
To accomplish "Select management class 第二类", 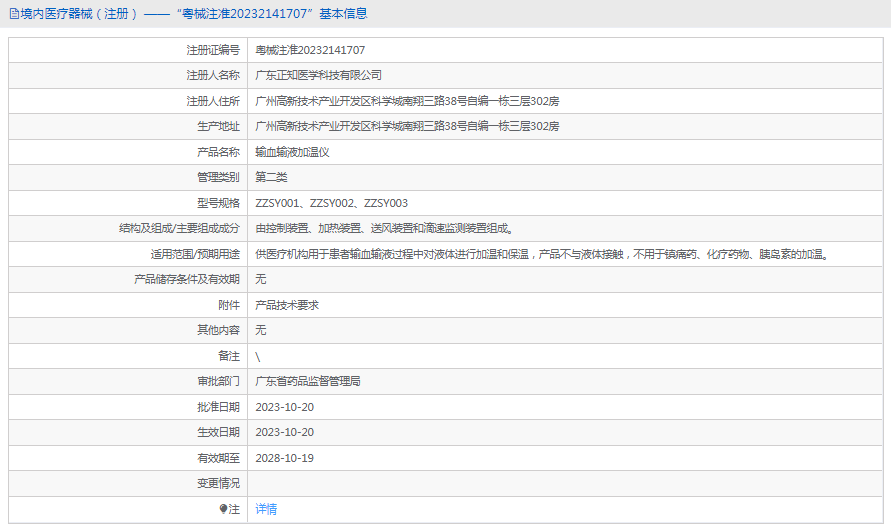I will click(x=271, y=177).
